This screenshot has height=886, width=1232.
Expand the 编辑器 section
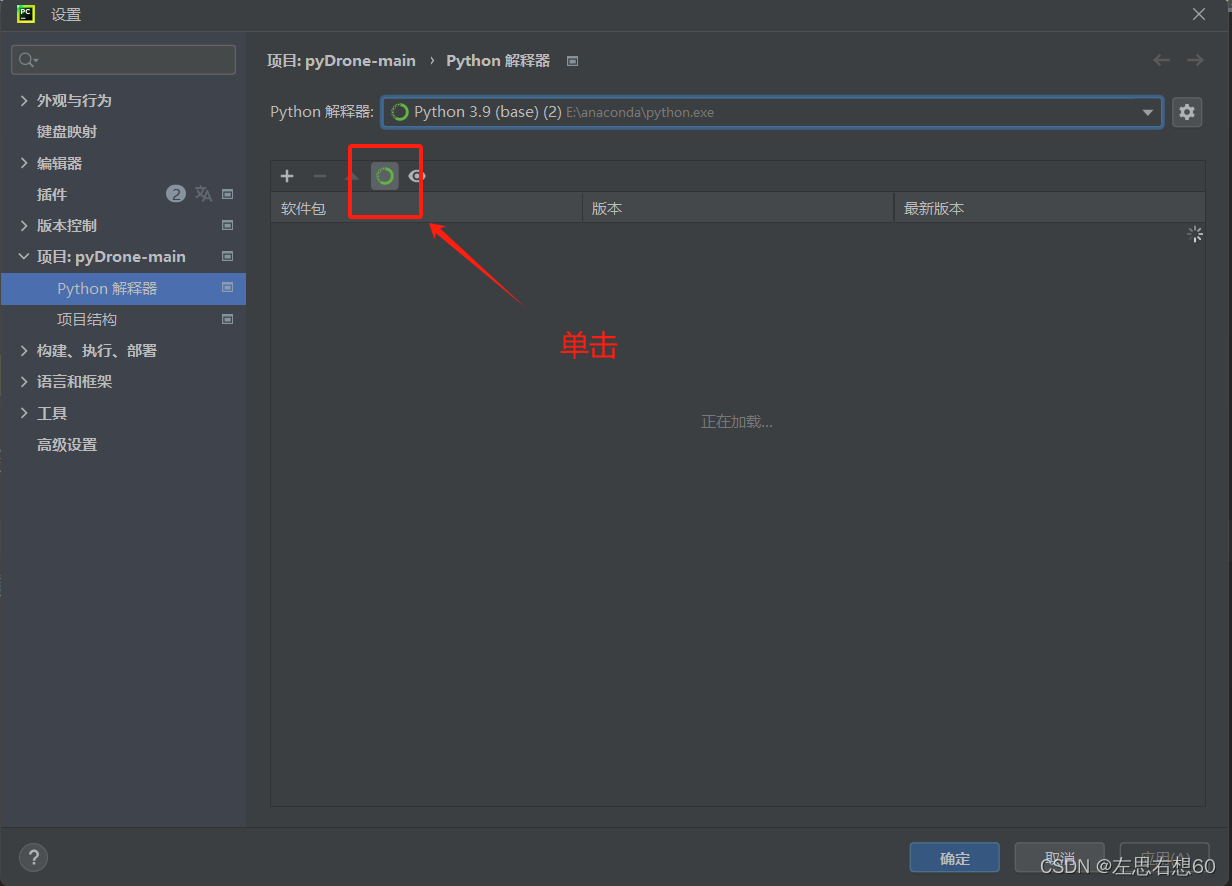coord(24,163)
